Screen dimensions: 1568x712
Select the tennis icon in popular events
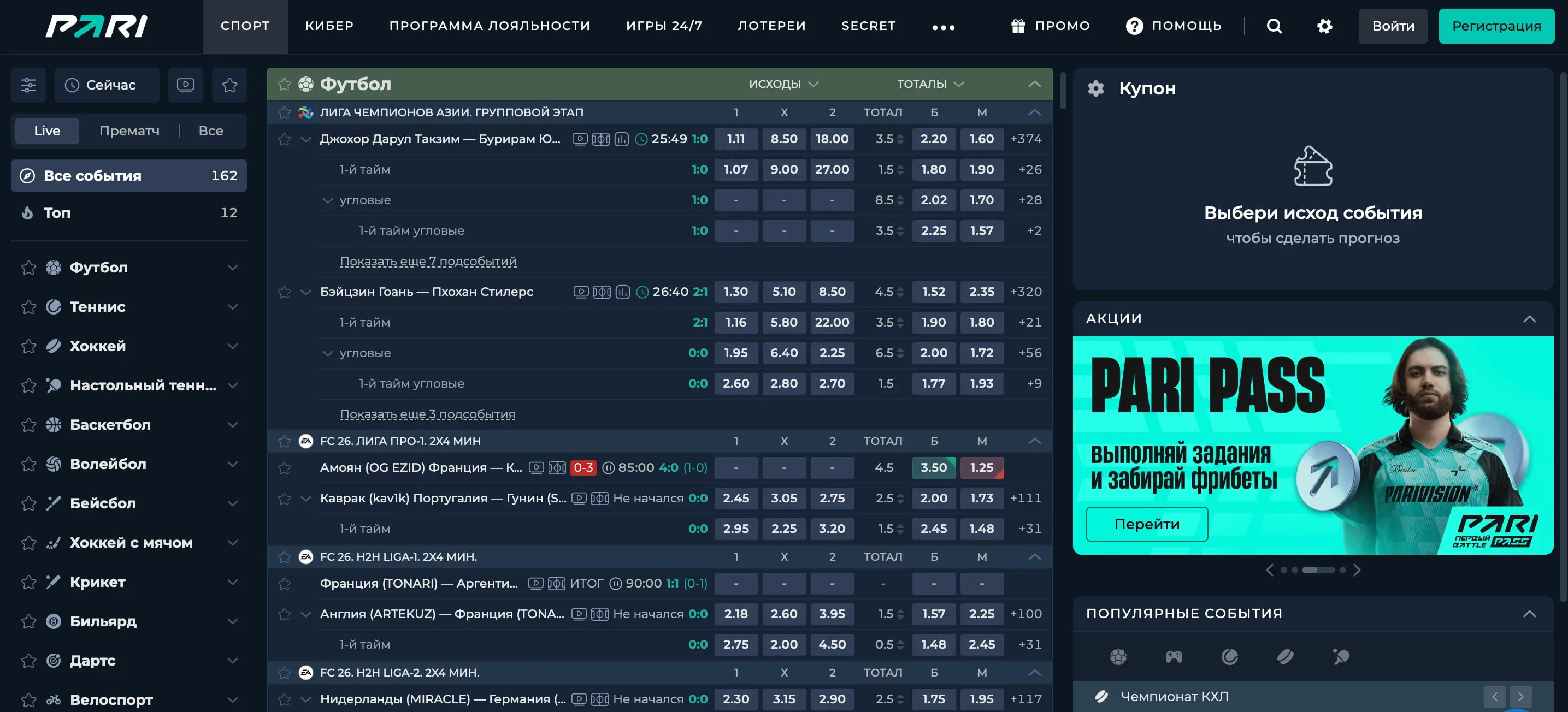1230,657
